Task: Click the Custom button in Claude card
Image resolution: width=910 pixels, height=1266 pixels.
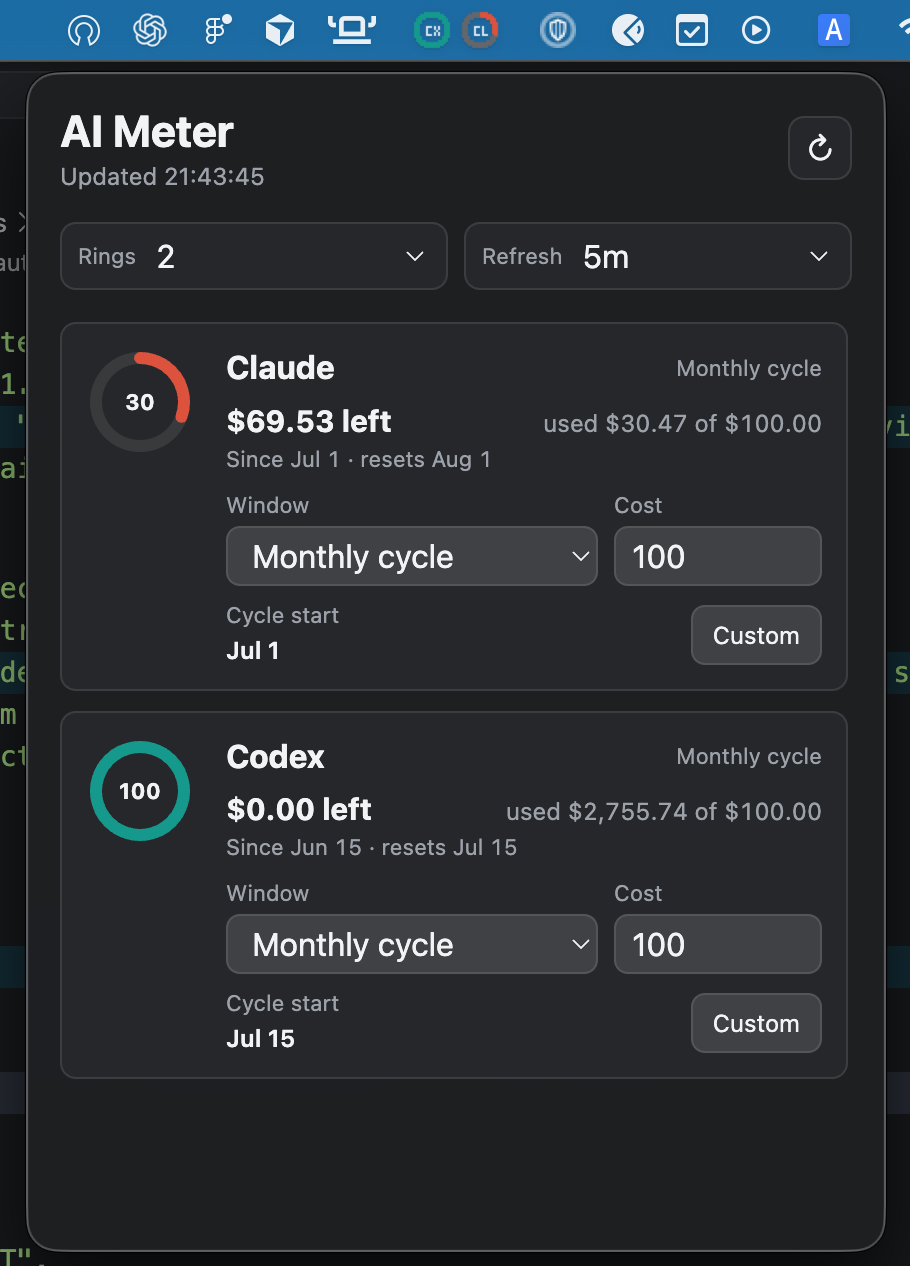Action: tap(756, 635)
